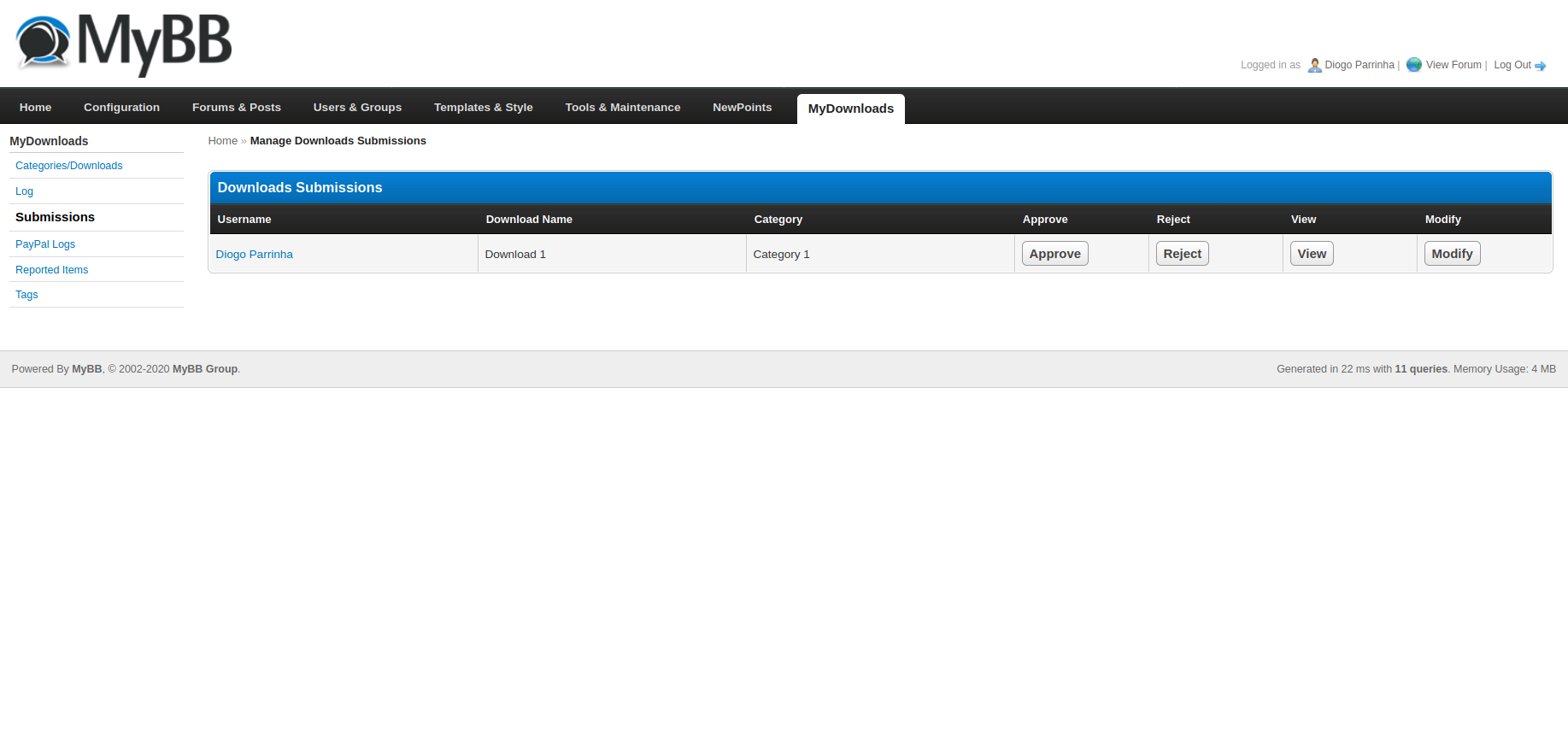The image size is (1568, 740).
Task: Click the globe icon beside View Forum
Action: [x=1414, y=65]
